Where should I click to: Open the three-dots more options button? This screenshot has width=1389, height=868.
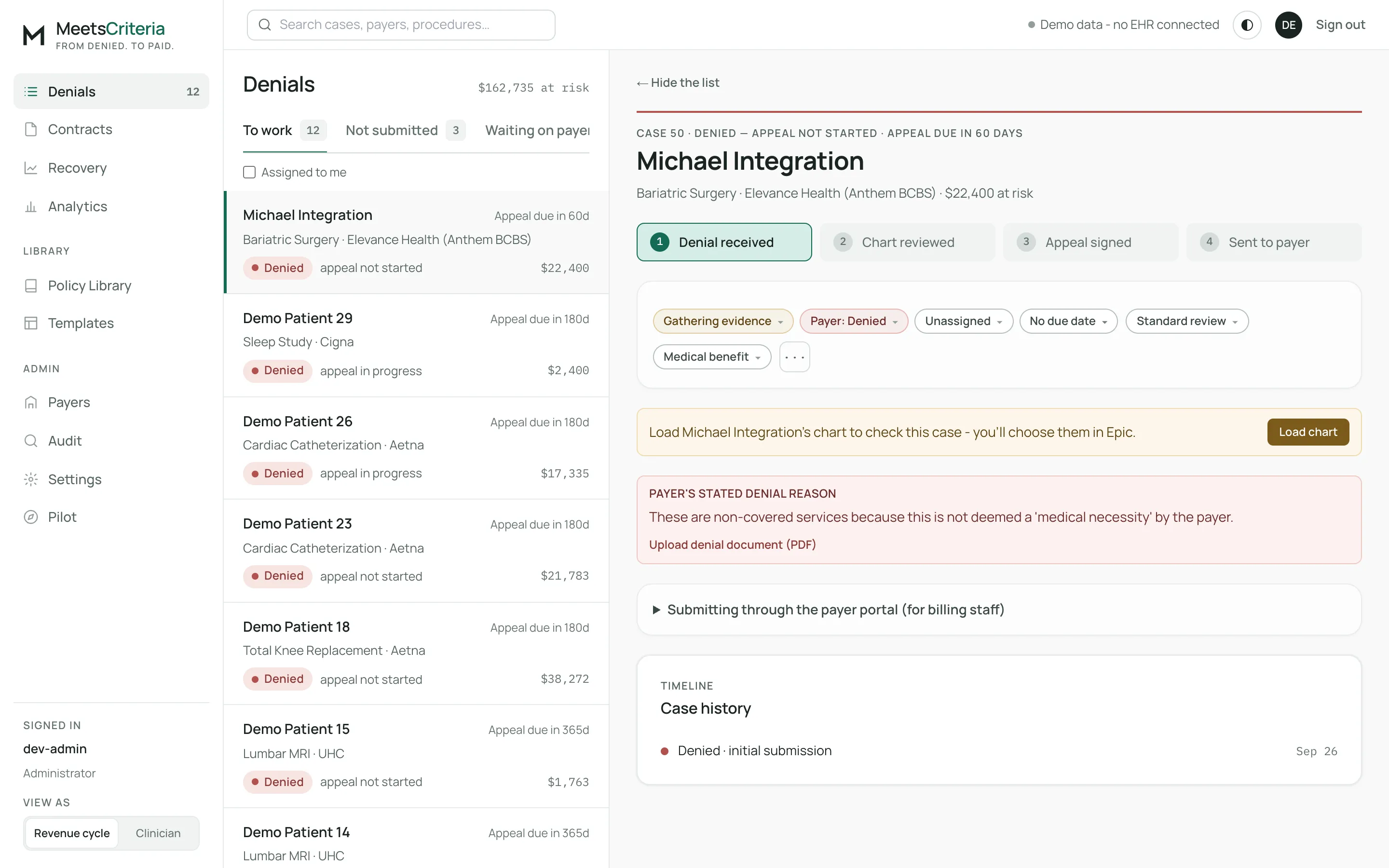(794, 357)
